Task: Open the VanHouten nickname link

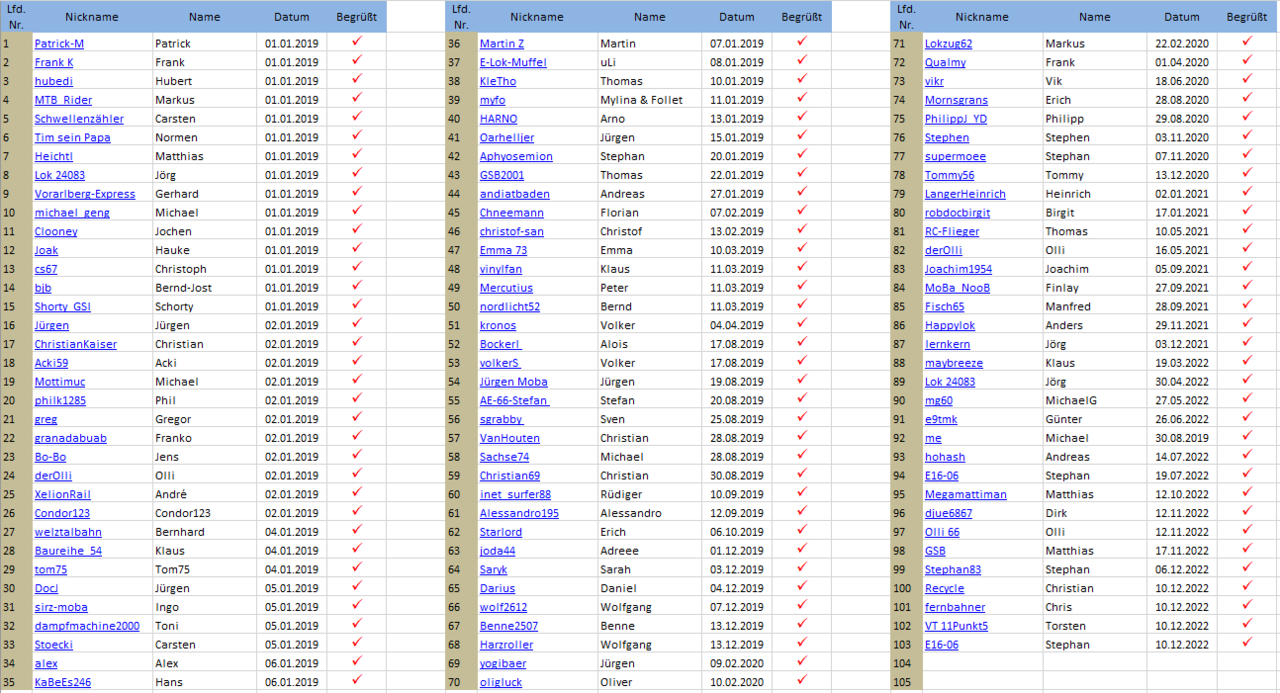Action: click(x=508, y=438)
